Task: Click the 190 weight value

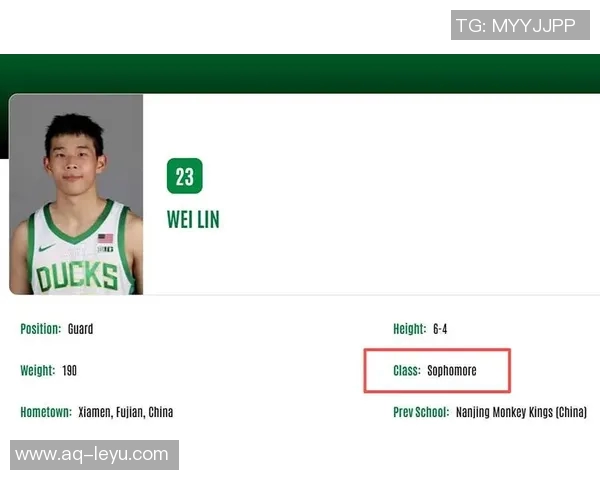Action: click(69, 371)
